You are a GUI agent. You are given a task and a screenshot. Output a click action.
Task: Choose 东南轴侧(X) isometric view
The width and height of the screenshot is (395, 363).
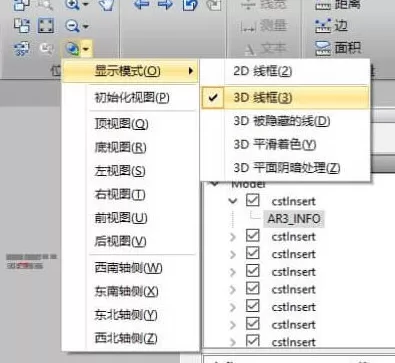coord(126,291)
